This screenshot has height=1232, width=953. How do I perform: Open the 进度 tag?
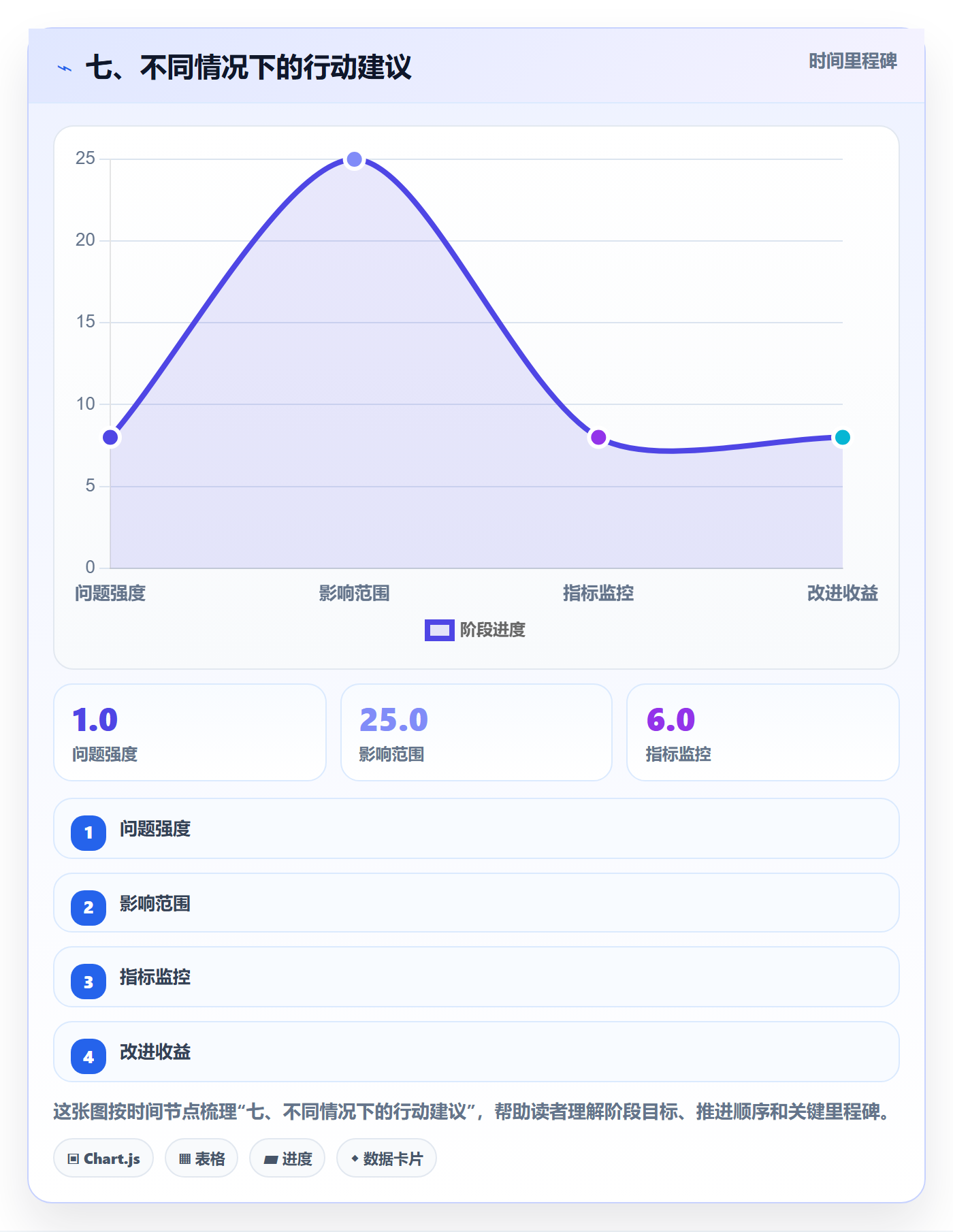point(287,1158)
